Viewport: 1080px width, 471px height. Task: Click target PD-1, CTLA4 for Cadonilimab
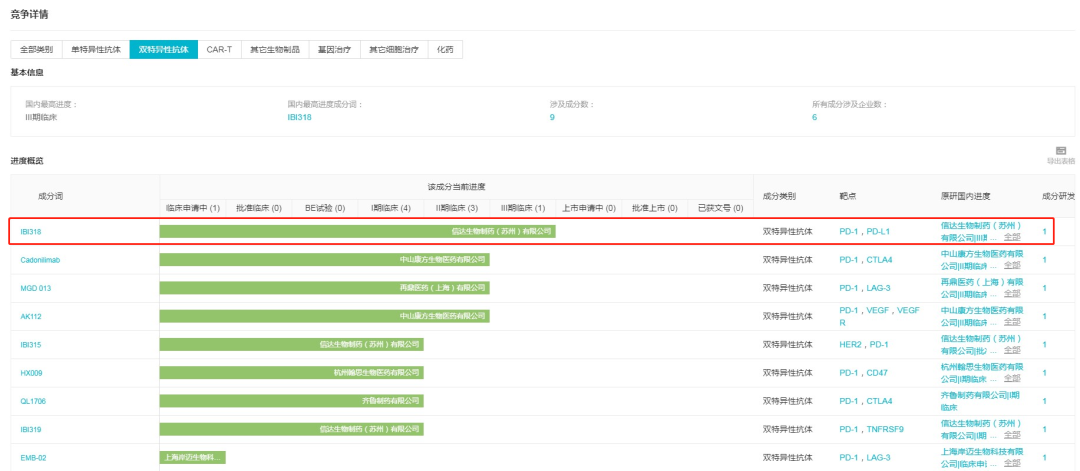[866, 260]
